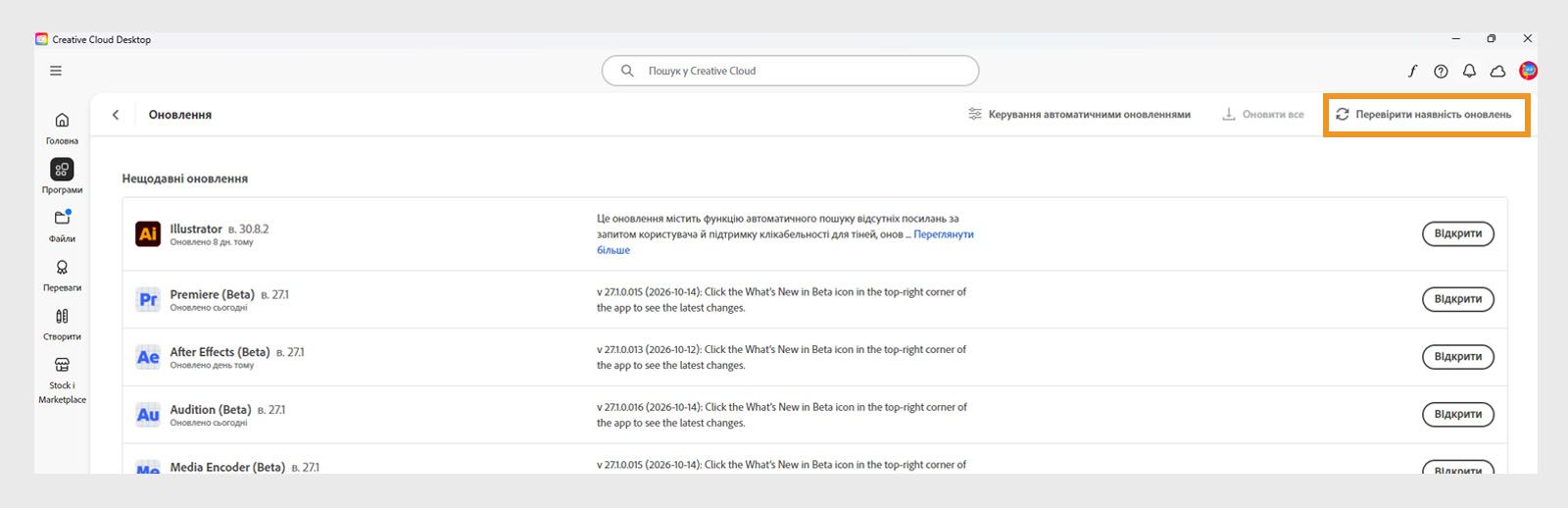Go to Головна home in sidebar
This screenshot has height=508, width=1568.
pos(62,127)
